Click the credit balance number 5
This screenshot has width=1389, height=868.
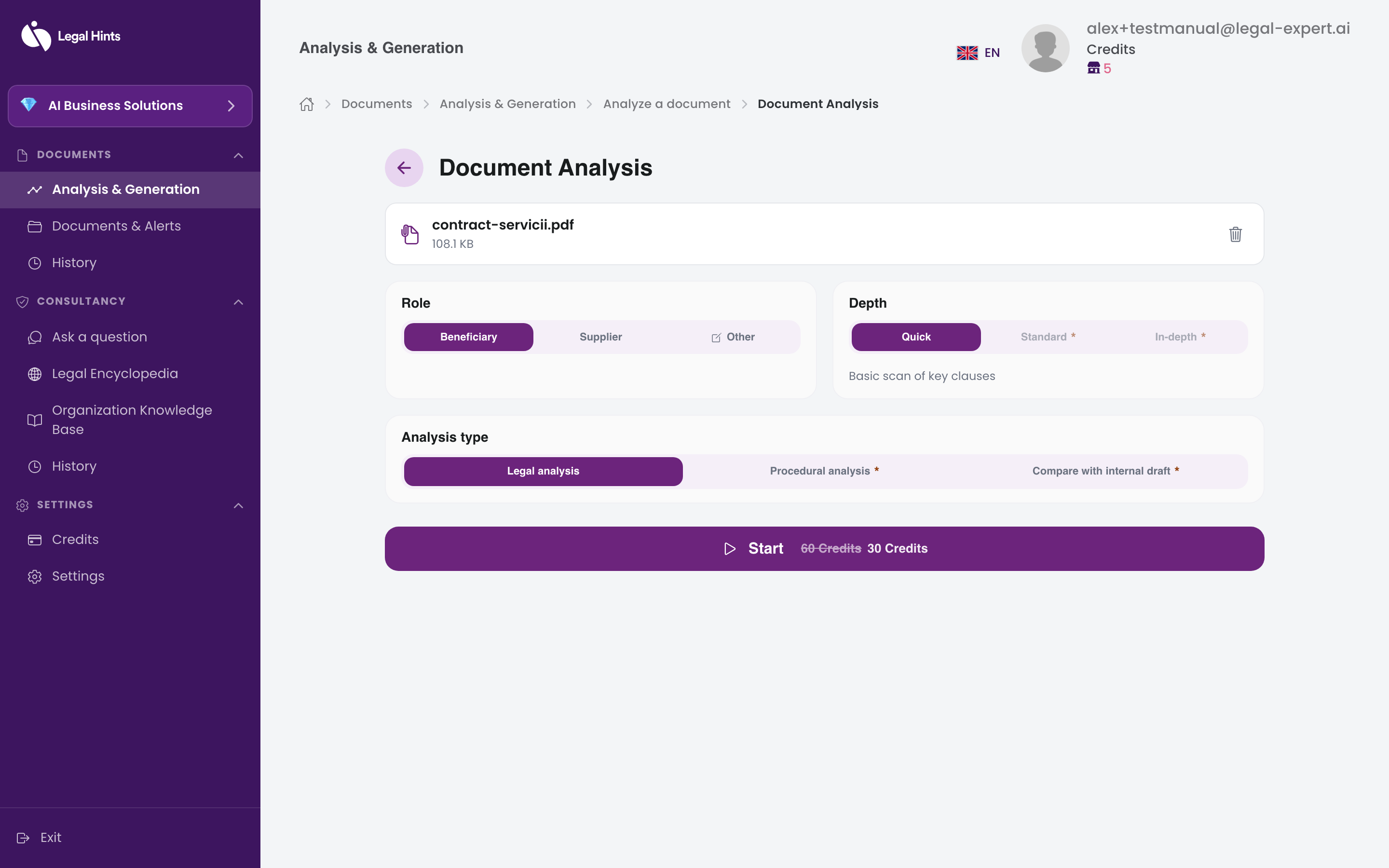[1107, 68]
